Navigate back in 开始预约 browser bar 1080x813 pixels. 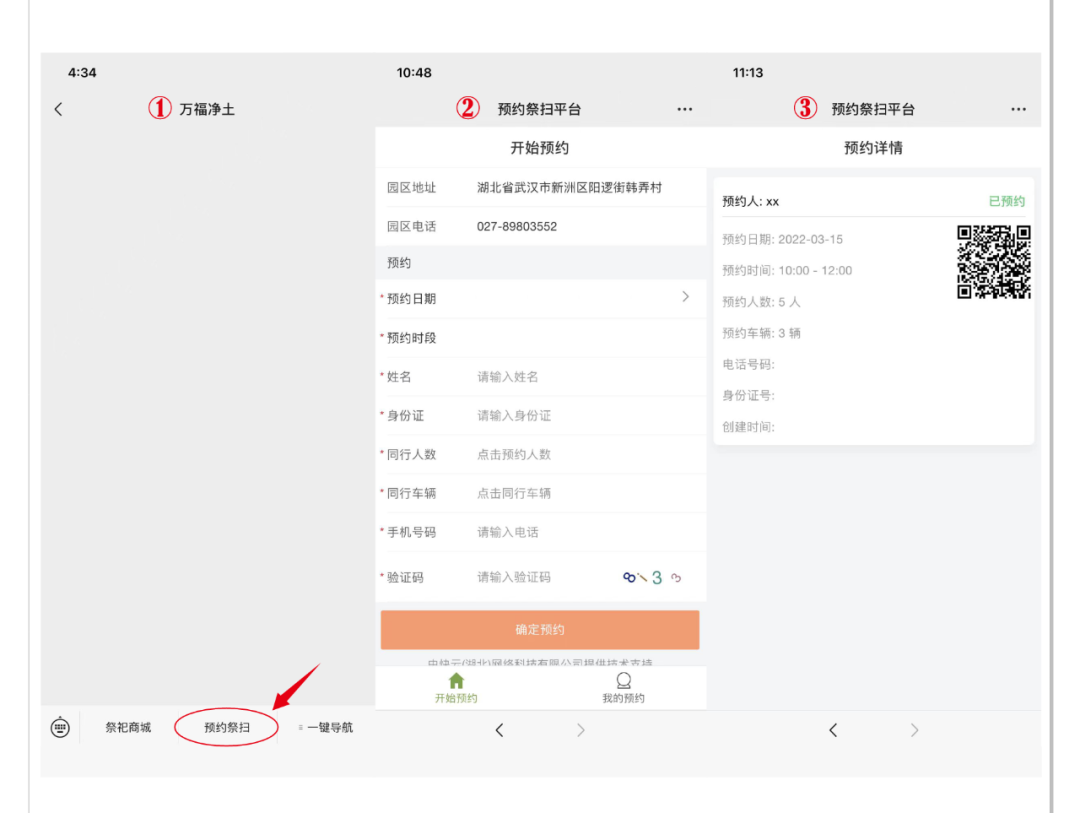(x=499, y=730)
